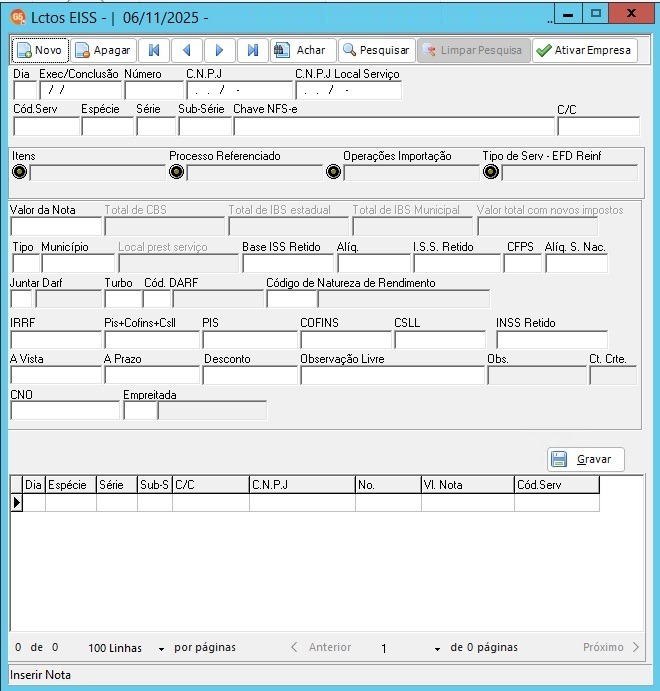Go to previous record arrow

tap(187, 50)
